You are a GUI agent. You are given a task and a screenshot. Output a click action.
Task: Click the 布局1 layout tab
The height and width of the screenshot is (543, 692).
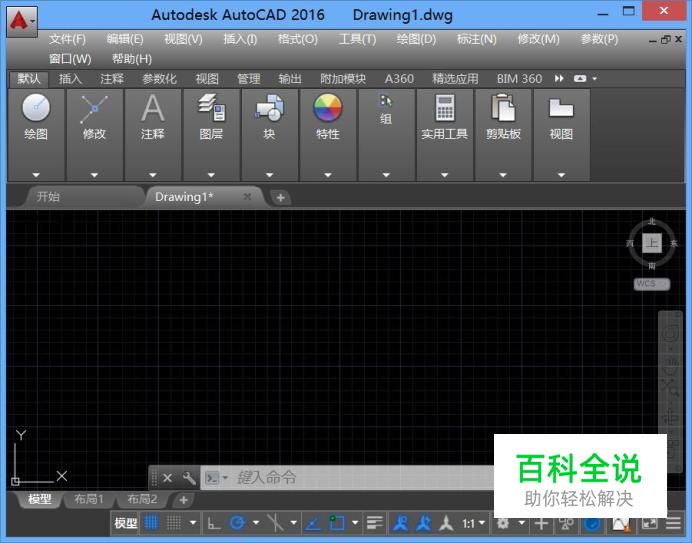point(89,499)
